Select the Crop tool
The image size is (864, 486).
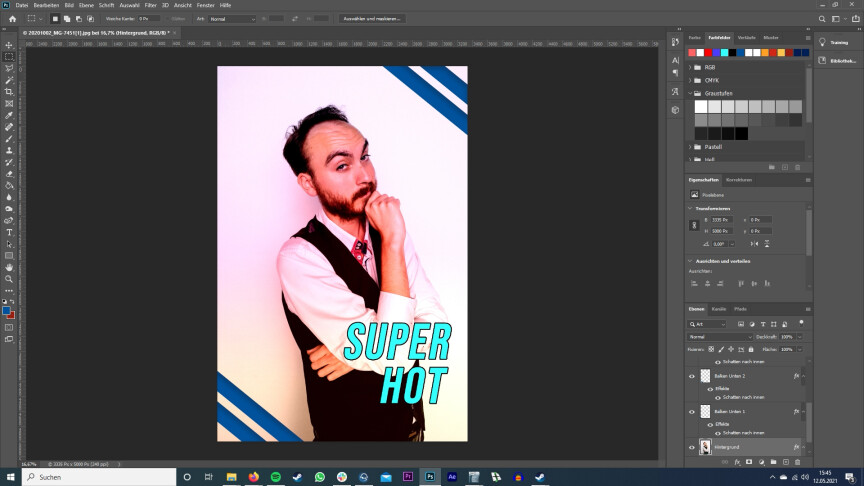(9, 92)
